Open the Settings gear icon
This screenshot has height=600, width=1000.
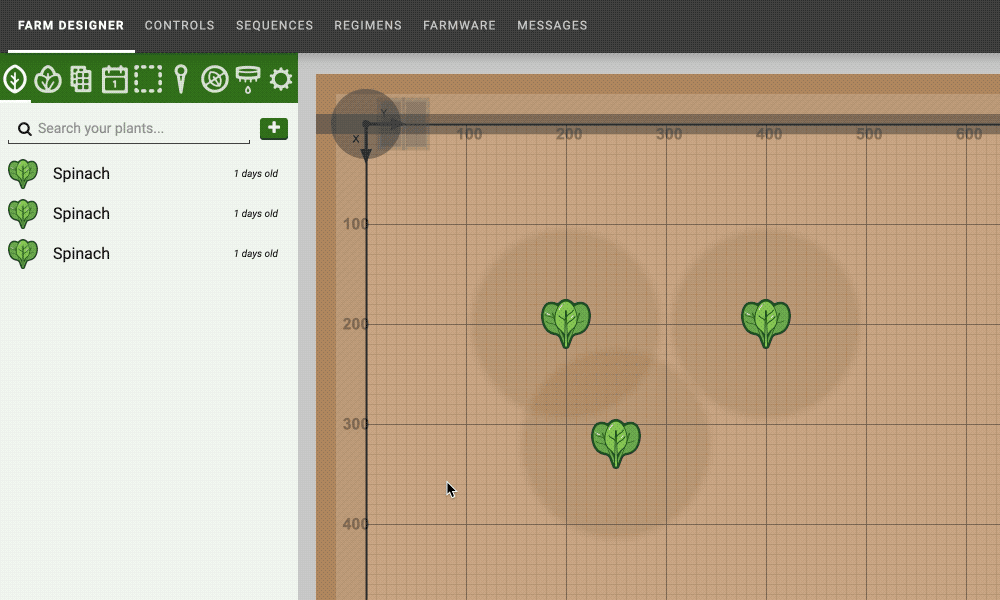281,79
